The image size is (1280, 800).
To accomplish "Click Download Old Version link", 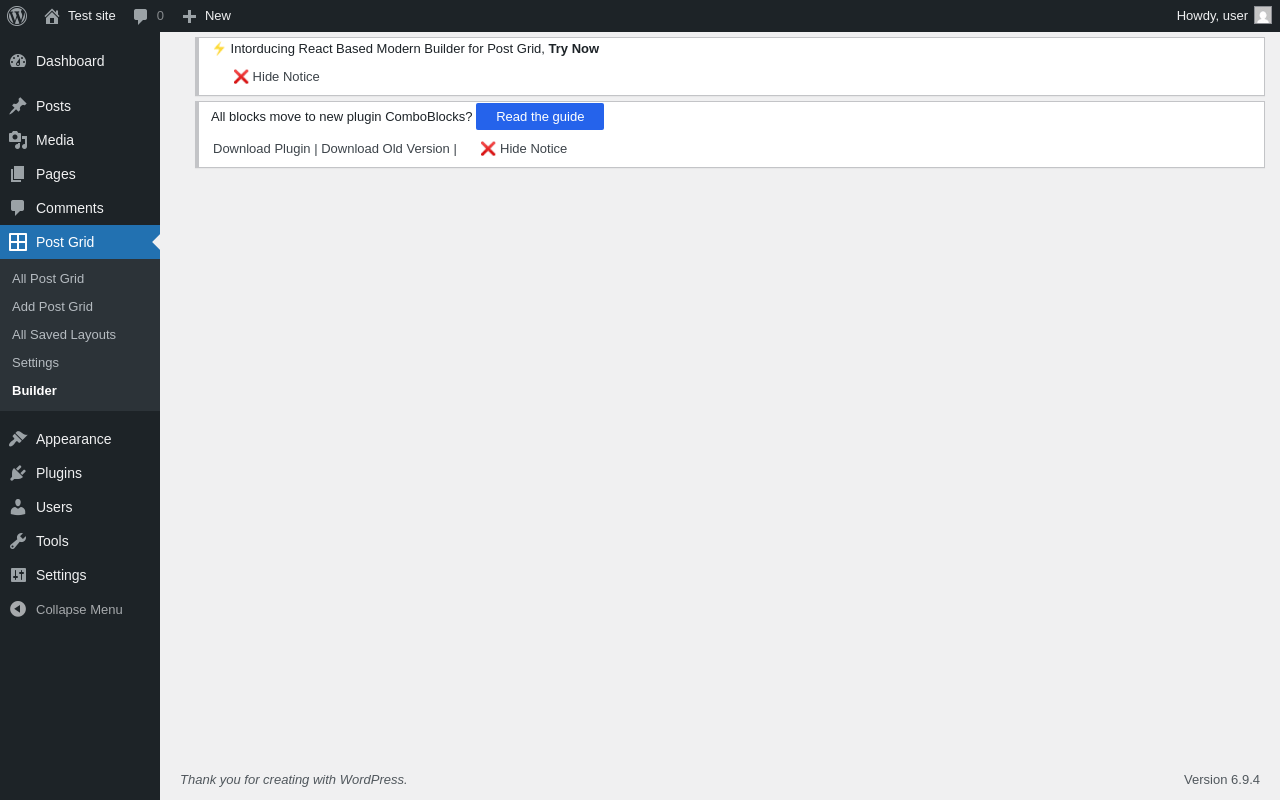I will click(x=385, y=149).
